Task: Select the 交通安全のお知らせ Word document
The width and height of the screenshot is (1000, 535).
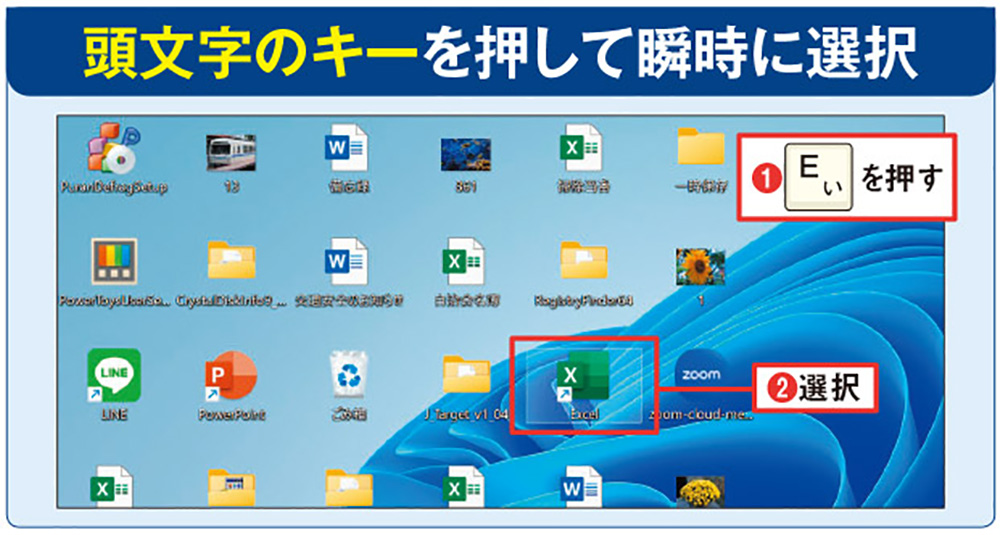Action: 347,262
